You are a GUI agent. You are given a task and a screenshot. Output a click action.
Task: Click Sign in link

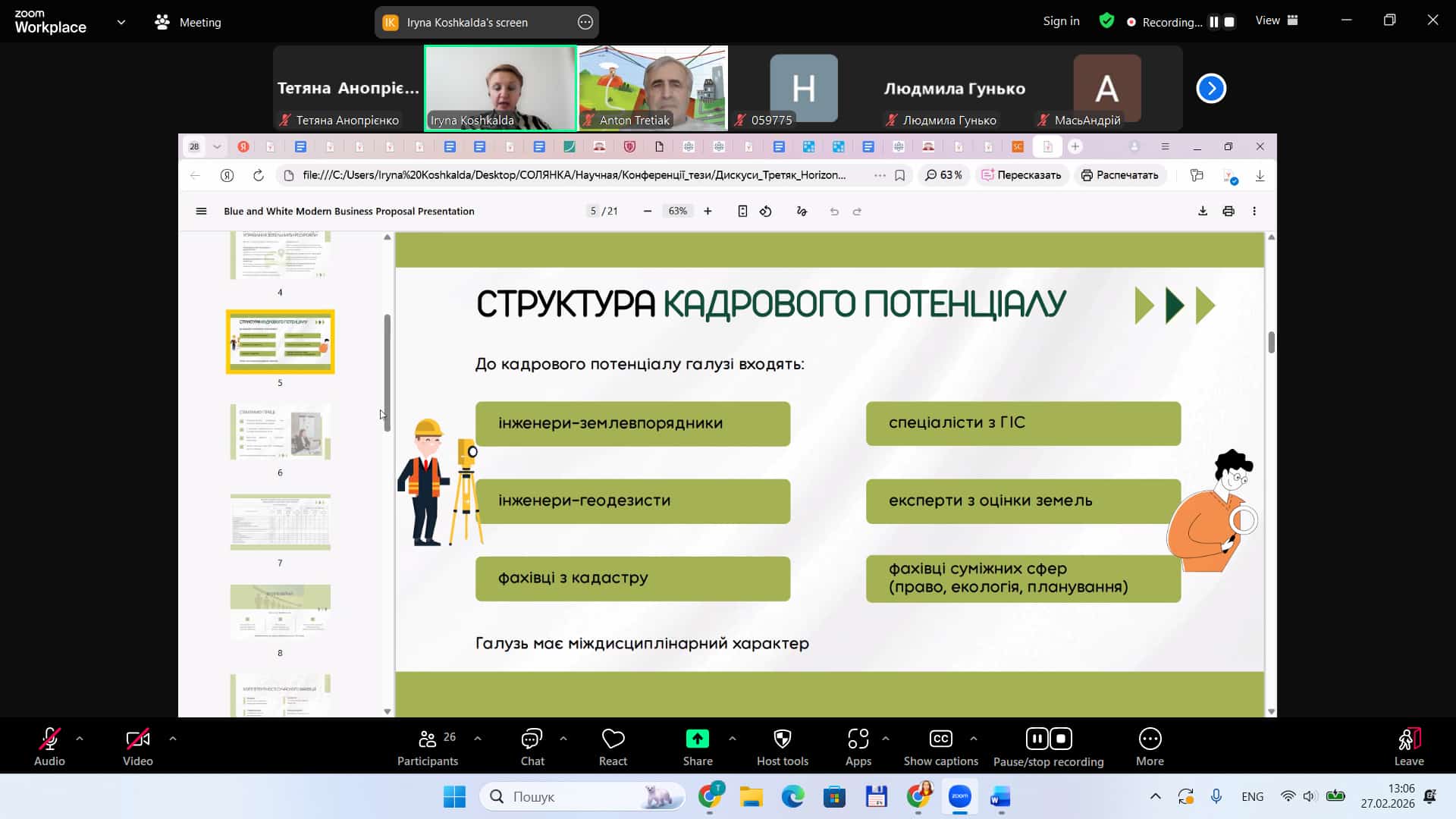[1061, 21]
